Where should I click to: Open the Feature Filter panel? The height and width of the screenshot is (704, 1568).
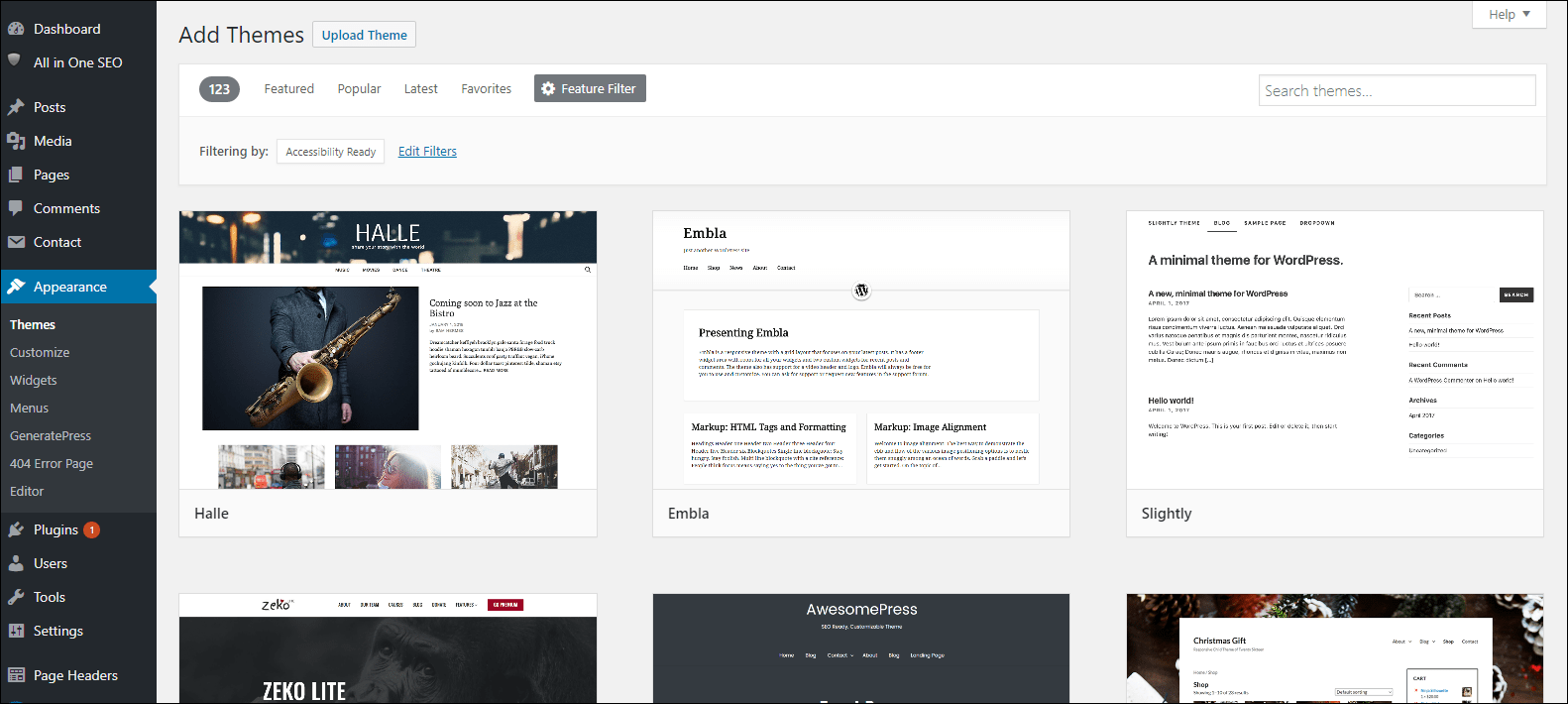pyautogui.click(x=590, y=88)
